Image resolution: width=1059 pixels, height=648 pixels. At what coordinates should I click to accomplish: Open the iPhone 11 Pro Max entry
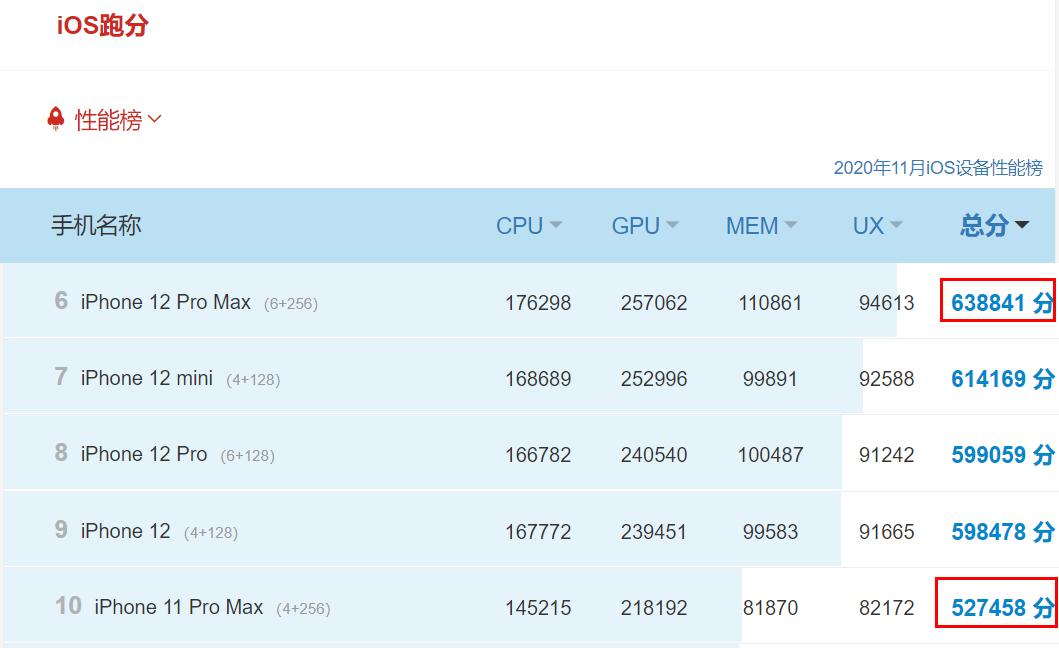click(x=178, y=607)
